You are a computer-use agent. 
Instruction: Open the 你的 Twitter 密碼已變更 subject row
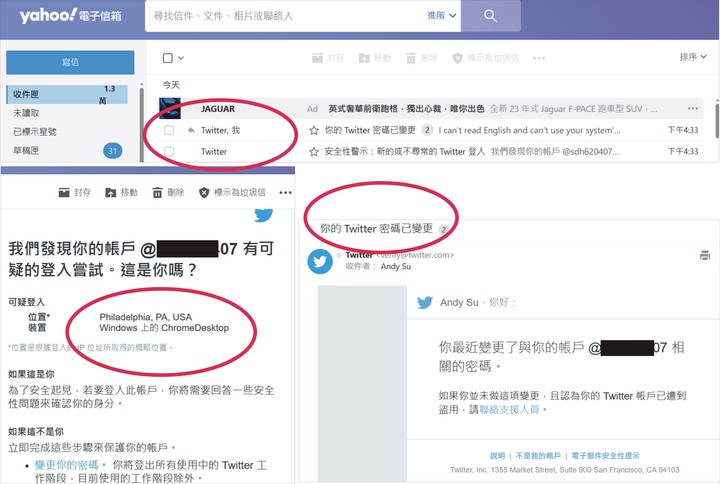[370, 130]
